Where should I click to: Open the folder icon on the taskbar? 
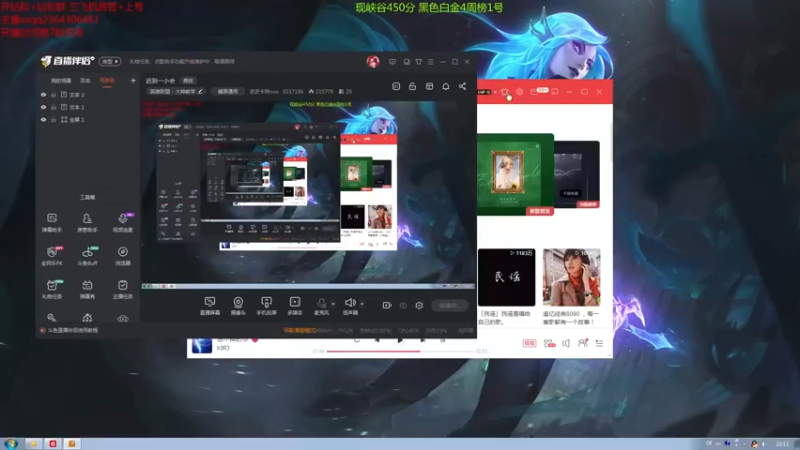coord(34,444)
